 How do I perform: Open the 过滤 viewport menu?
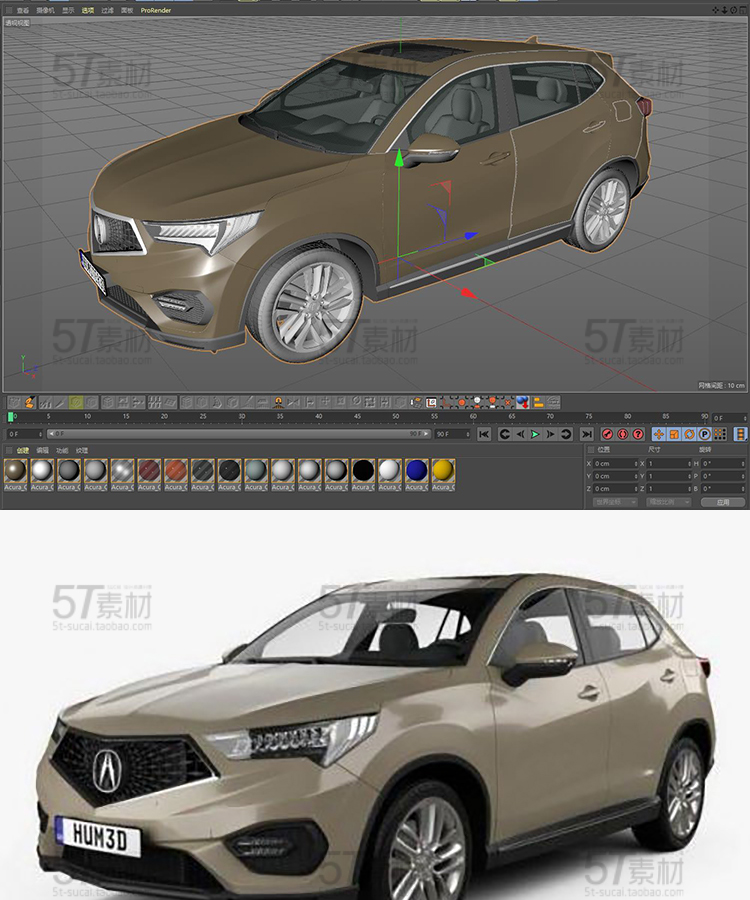(107, 10)
